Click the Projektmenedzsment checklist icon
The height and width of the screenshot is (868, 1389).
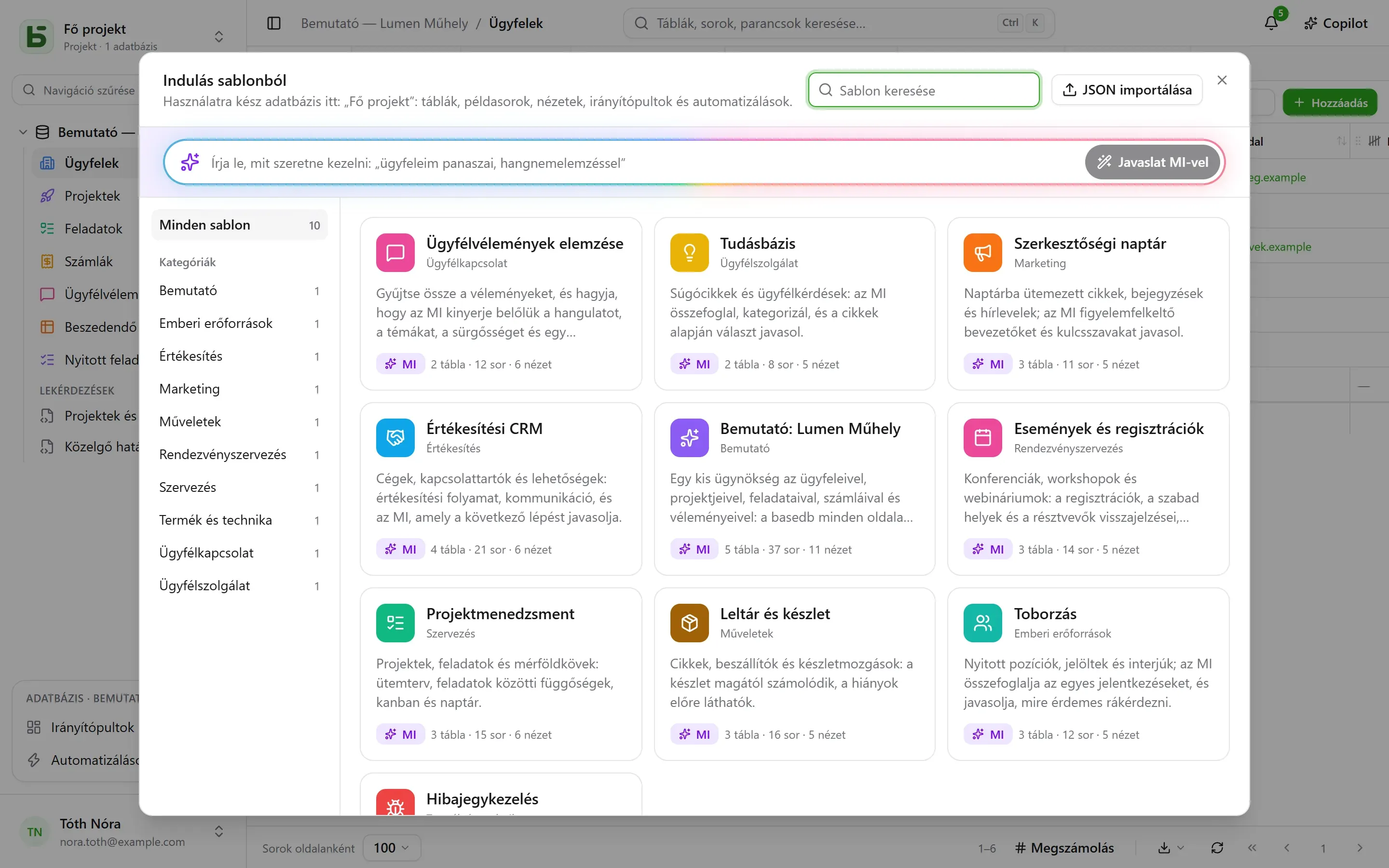pos(395,623)
